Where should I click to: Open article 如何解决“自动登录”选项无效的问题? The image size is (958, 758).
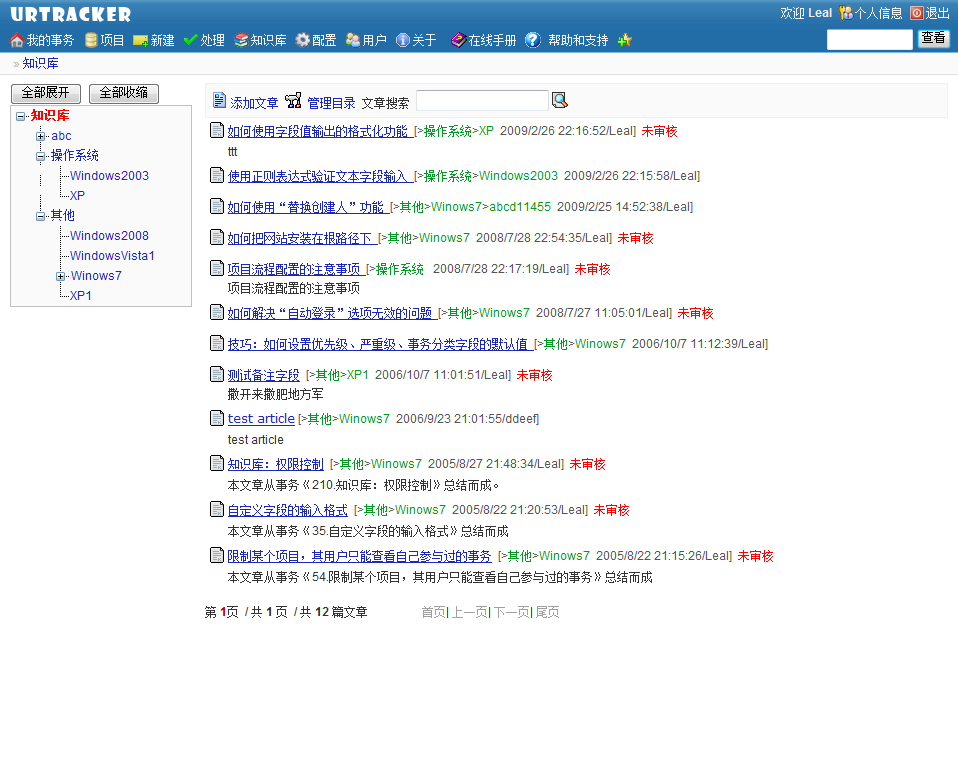(331, 313)
